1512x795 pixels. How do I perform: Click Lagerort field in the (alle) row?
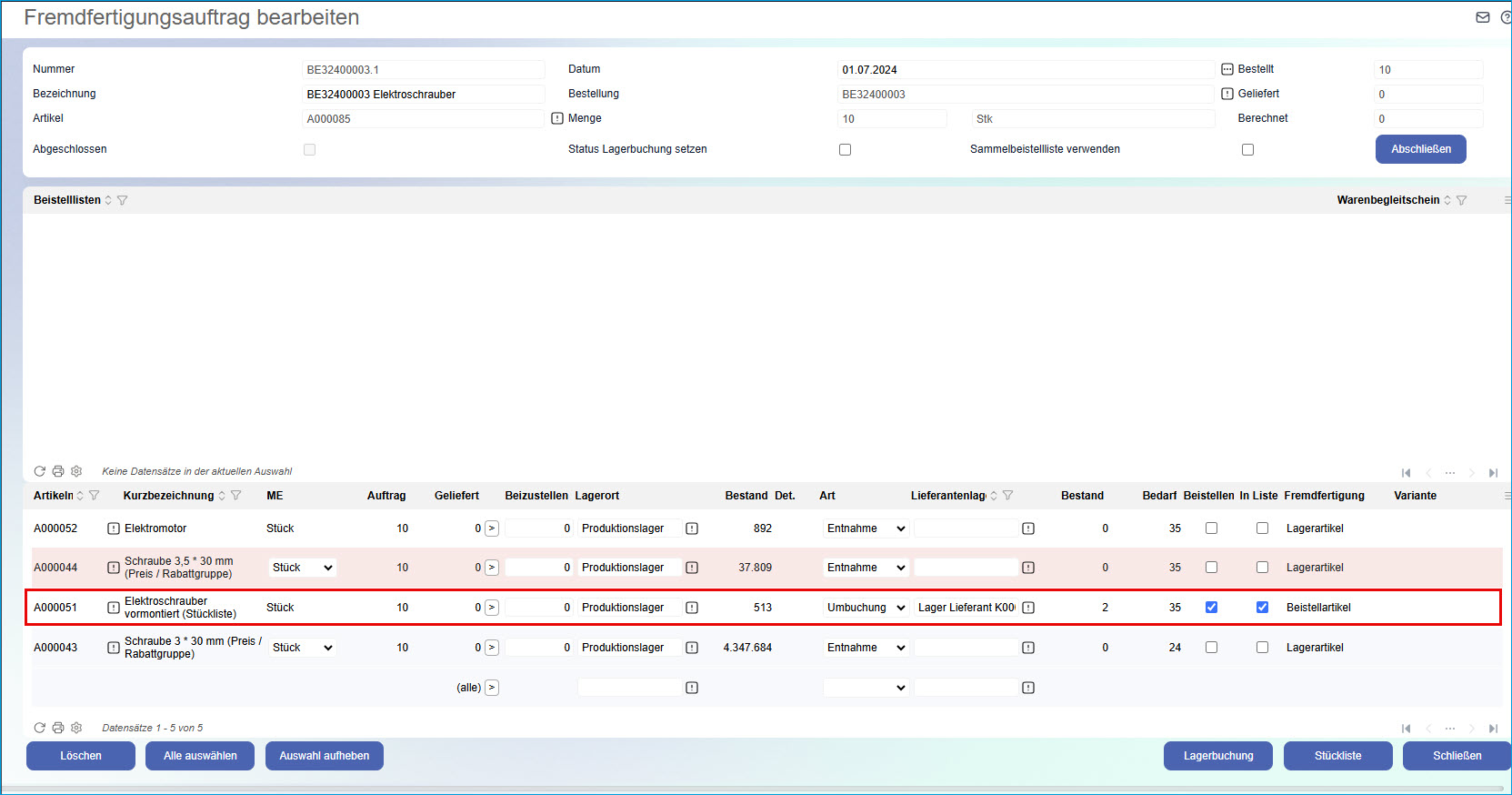point(629,688)
